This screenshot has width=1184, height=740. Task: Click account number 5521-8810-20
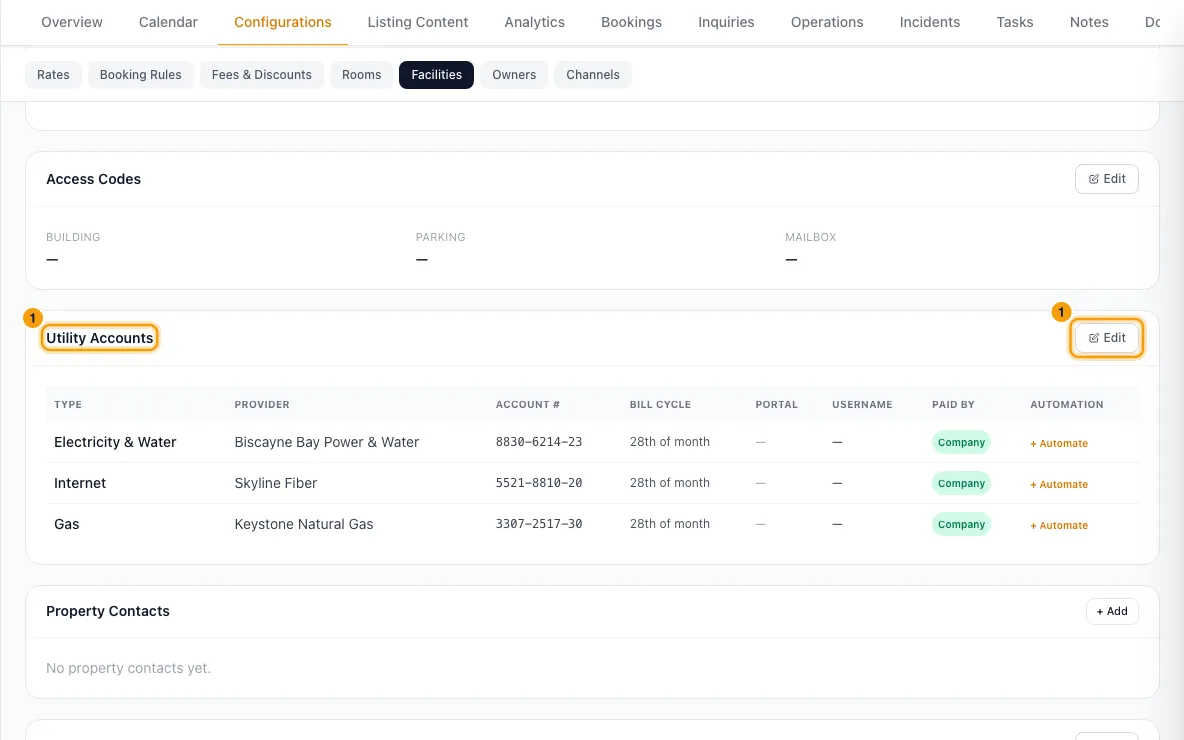coord(538,483)
